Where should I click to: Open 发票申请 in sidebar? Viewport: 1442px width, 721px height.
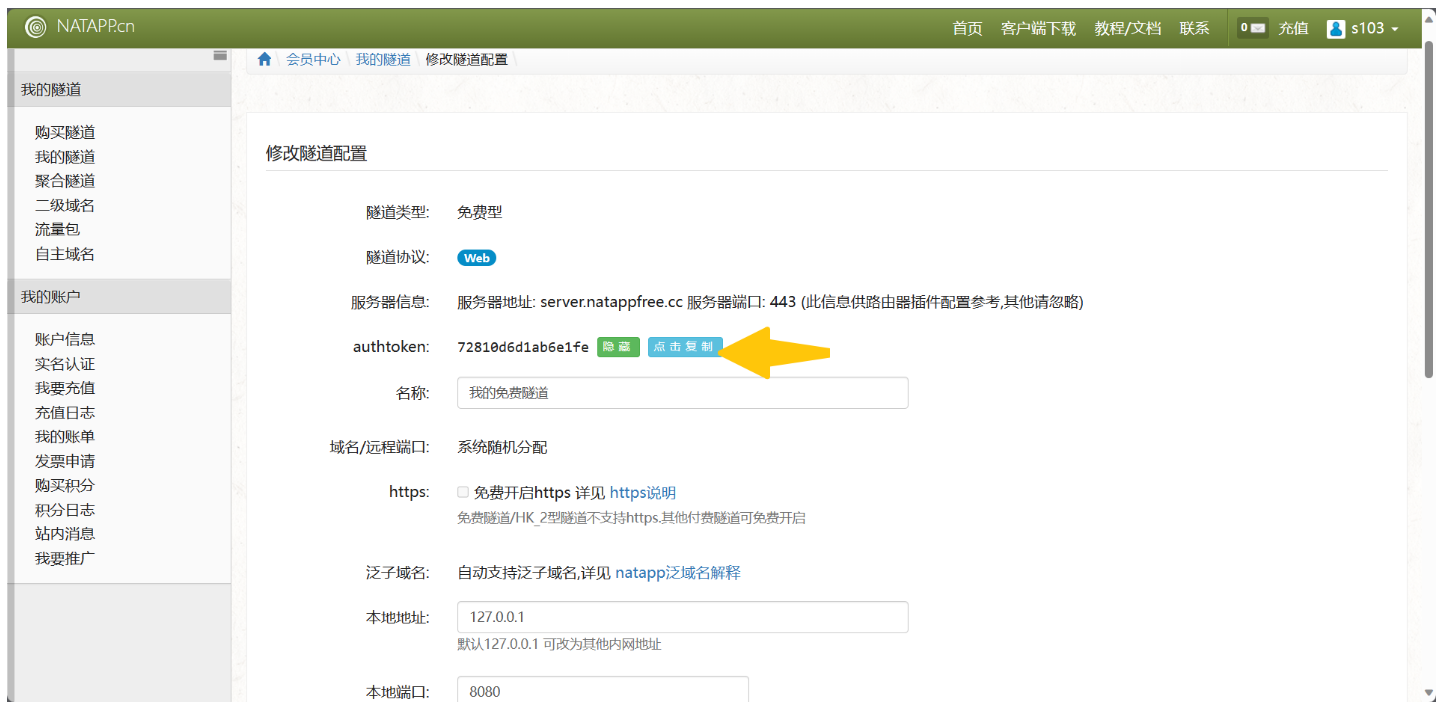point(65,461)
